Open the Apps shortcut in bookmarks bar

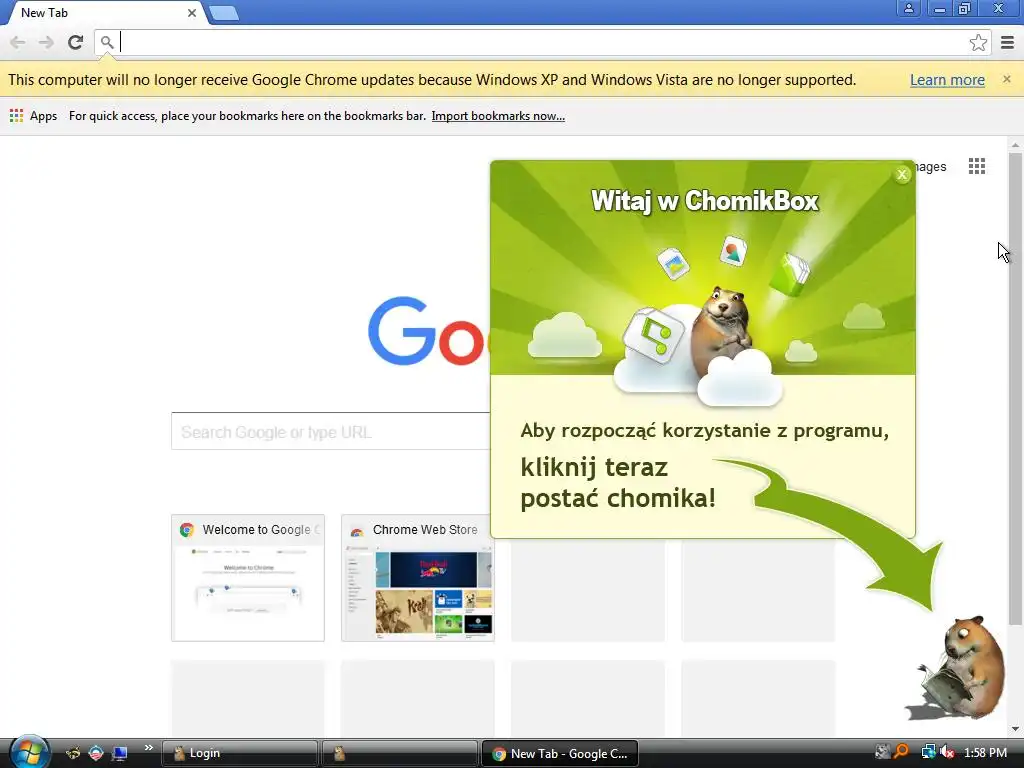[33, 116]
